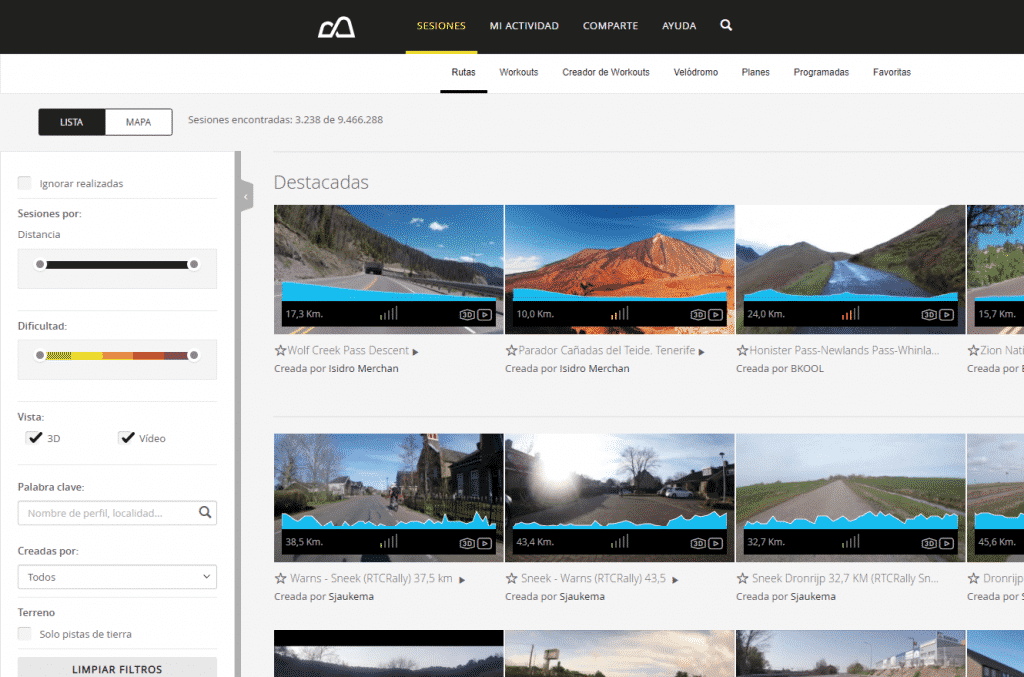
Task: Click video play icon on 17,3 Km card
Action: [x=485, y=315]
